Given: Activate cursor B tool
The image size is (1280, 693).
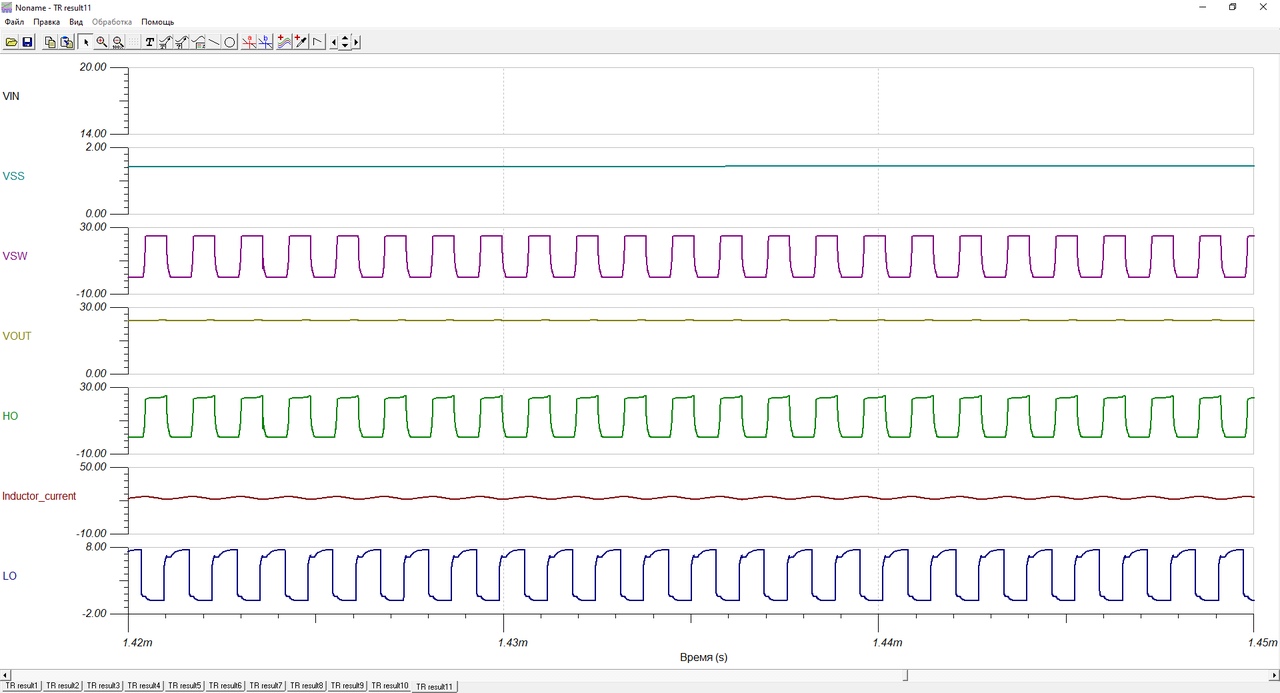Looking at the screenshot, I should coord(265,42).
